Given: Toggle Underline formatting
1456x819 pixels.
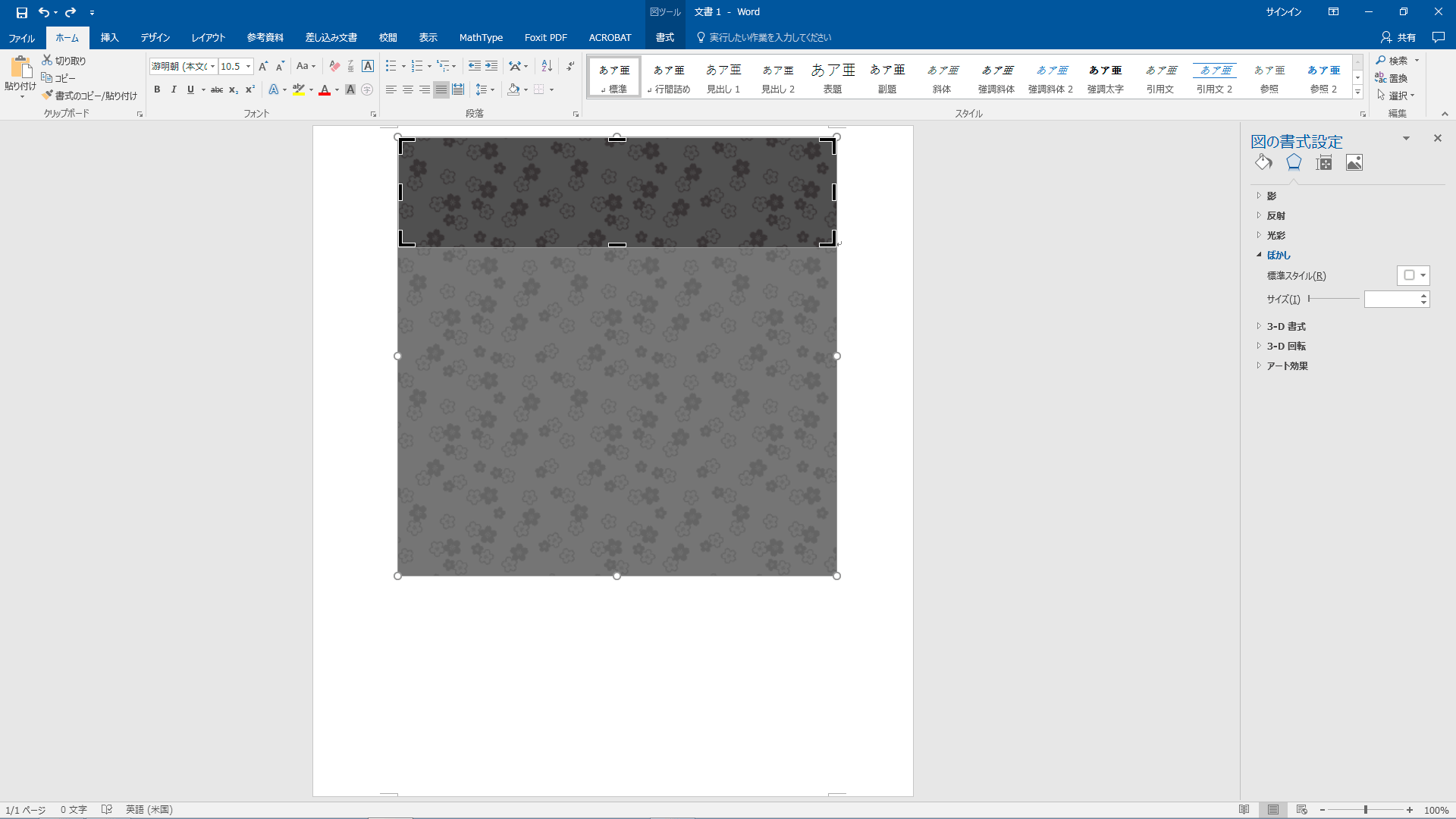Looking at the screenshot, I should coord(190,89).
